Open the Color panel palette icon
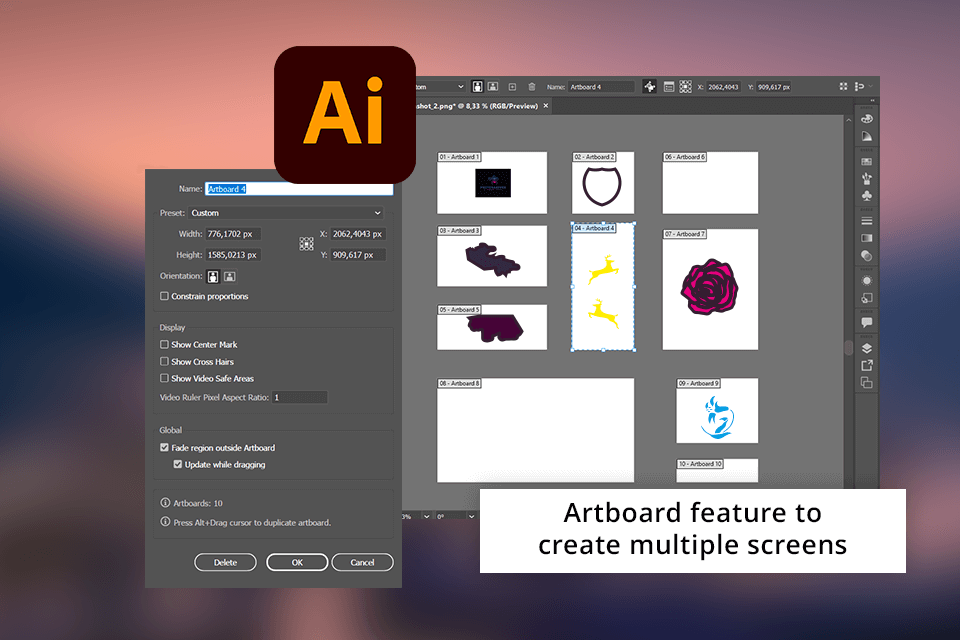The height and width of the screenshot is (640, 960). click(866, 119)
